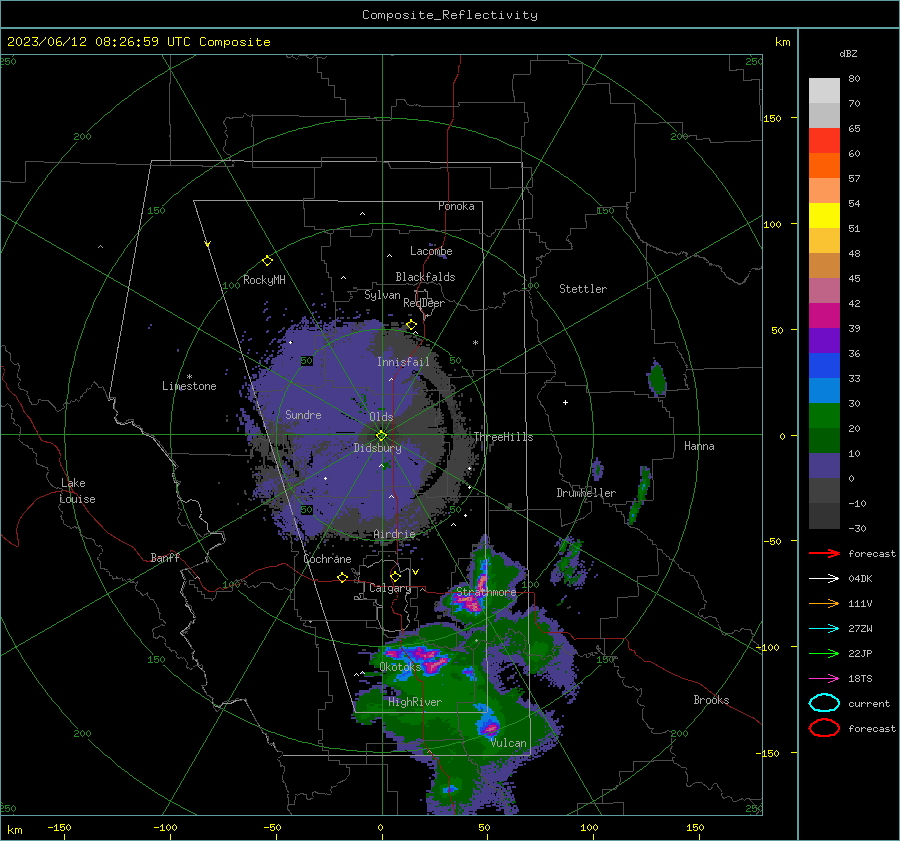The height and width of the screenshot is (841, 900).
Task: Click the cyan current ellipse icon
Action: pyautogui.click(x=824, y=703)
